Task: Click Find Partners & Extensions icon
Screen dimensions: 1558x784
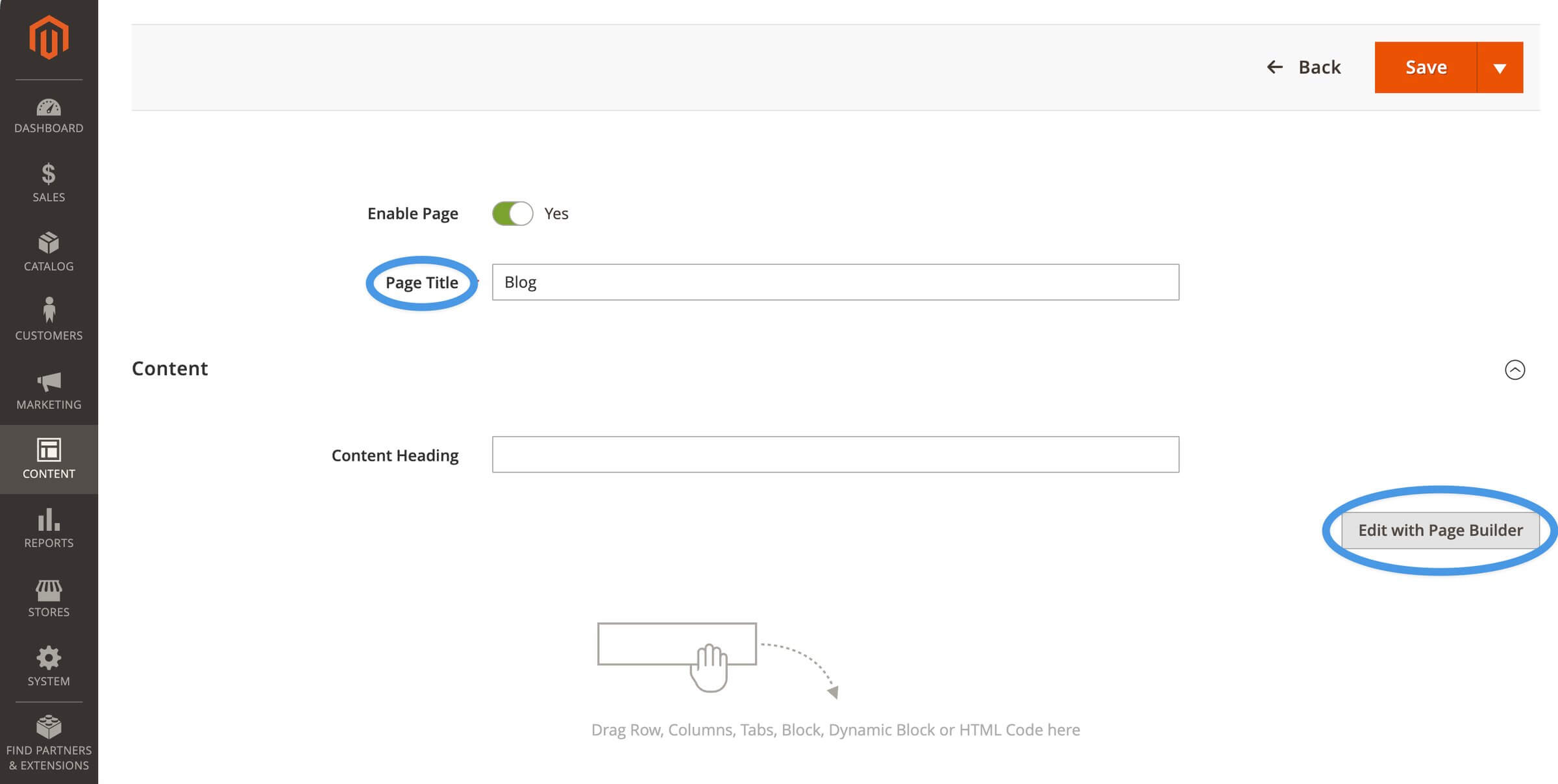Action: tap(49, 737)
